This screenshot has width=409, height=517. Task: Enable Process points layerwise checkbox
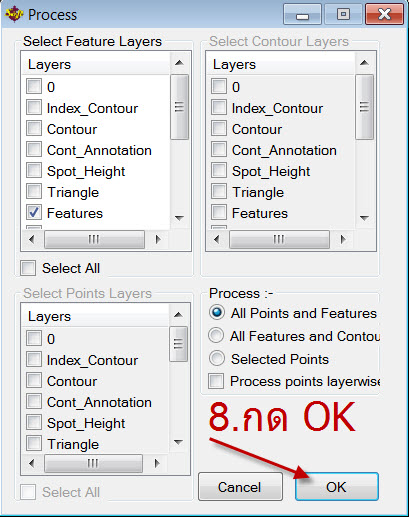click(x=216, y=381)
